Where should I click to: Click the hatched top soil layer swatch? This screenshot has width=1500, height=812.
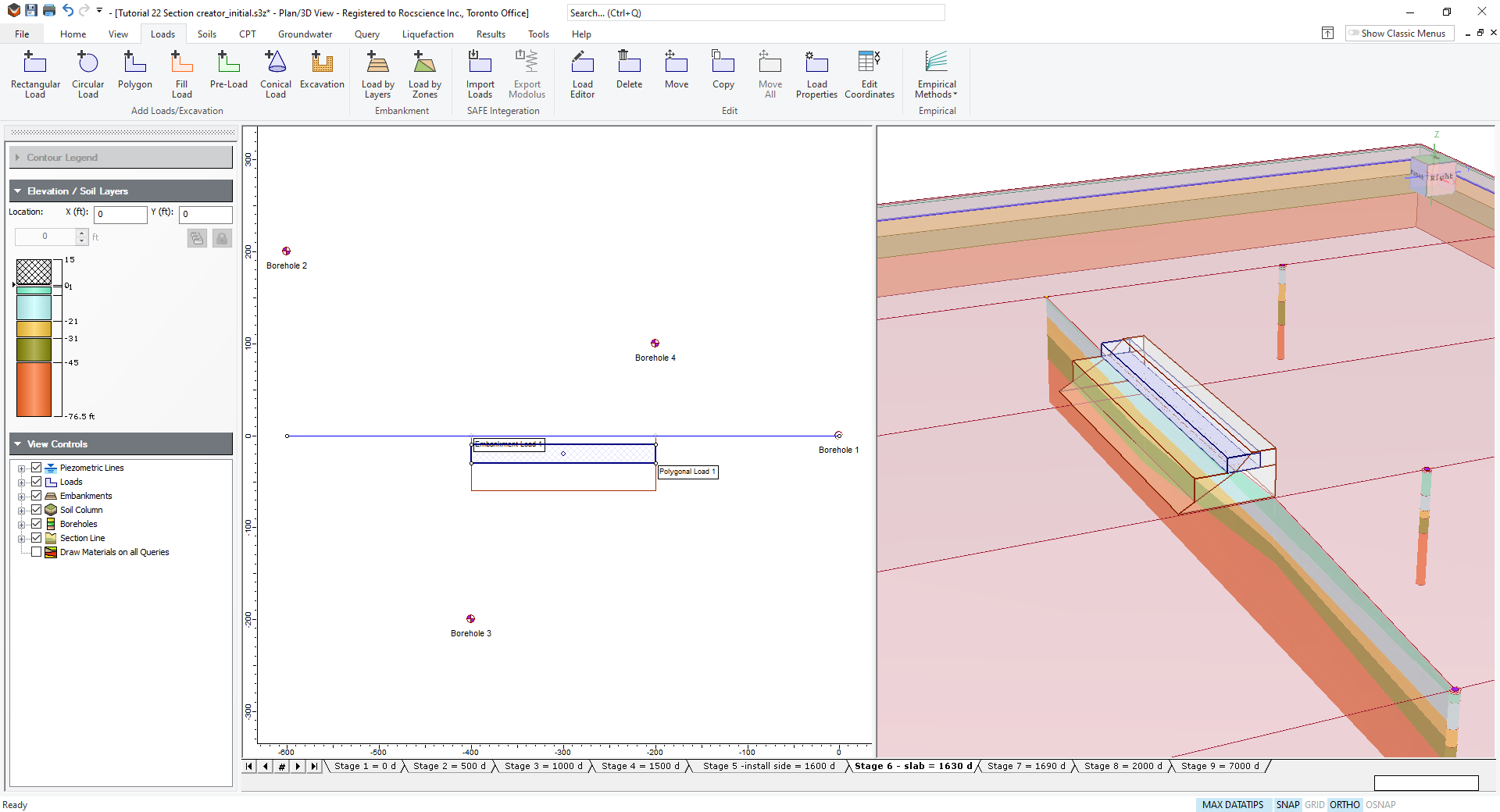click(x=33, y=272)
